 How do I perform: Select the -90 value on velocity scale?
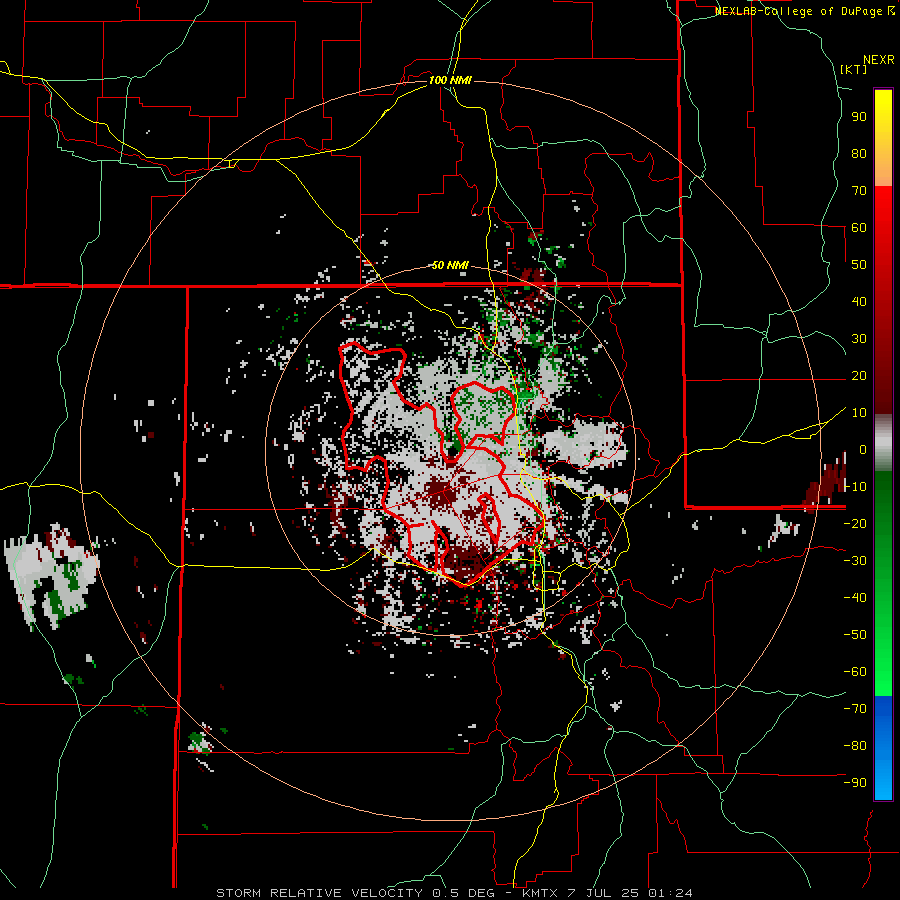[855, 783]
